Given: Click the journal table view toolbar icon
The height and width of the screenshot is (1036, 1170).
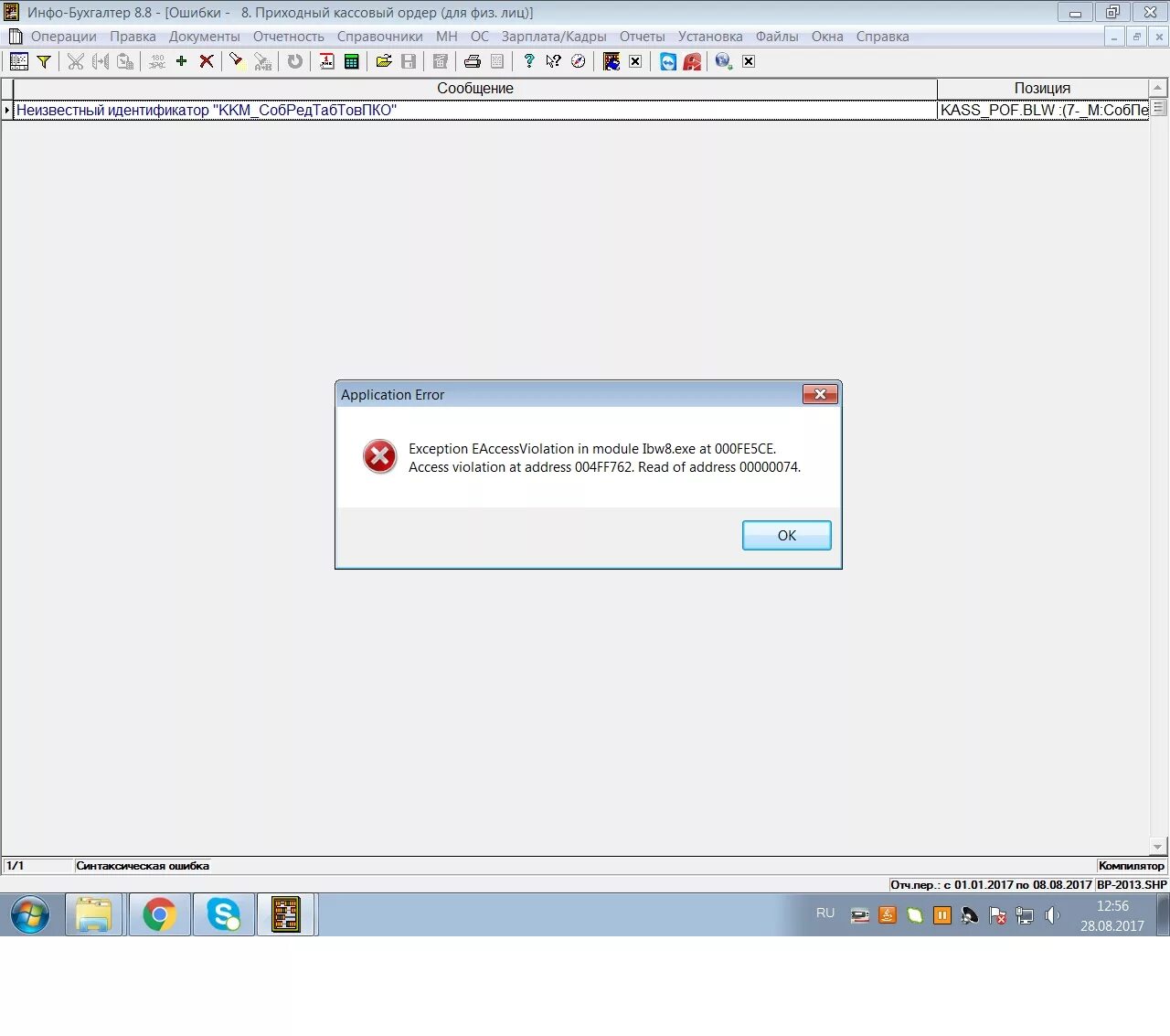Looking at the screenshot, I should point(18,61).
